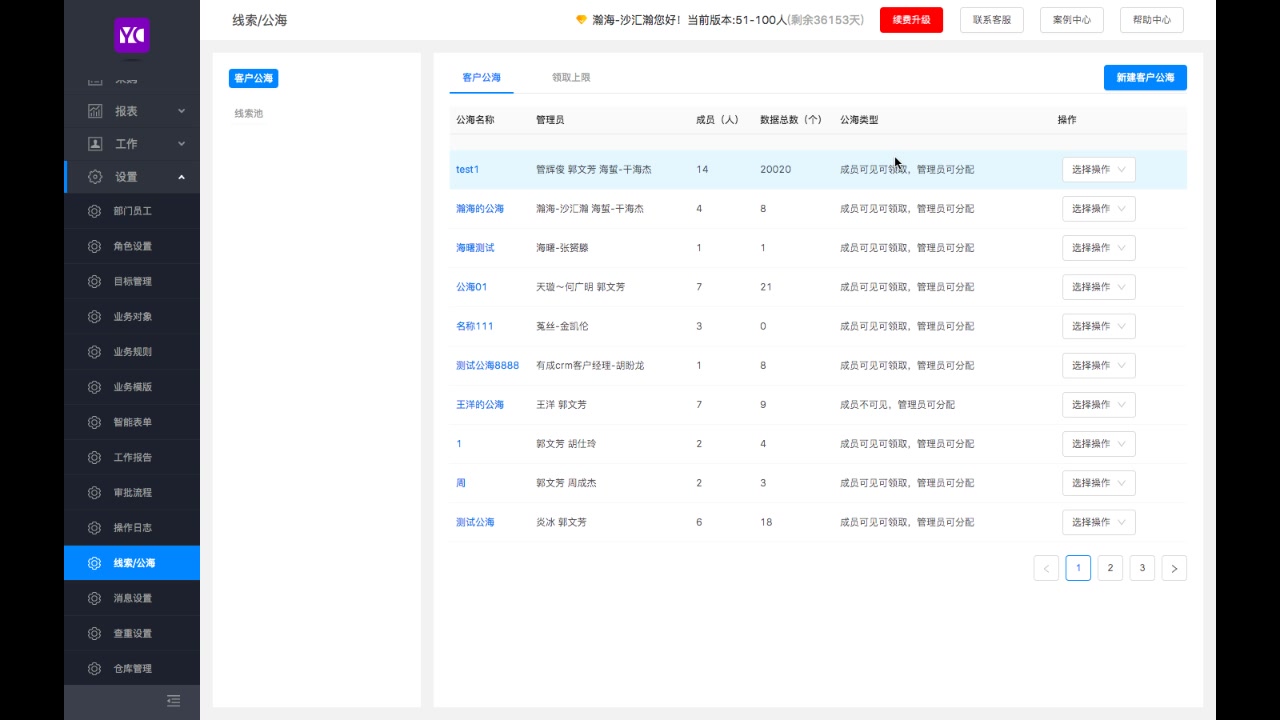Open 选择操作 dropdown for 瀚海的公海
This screenshot has width=1280, height=720.
pos(1098,209)
